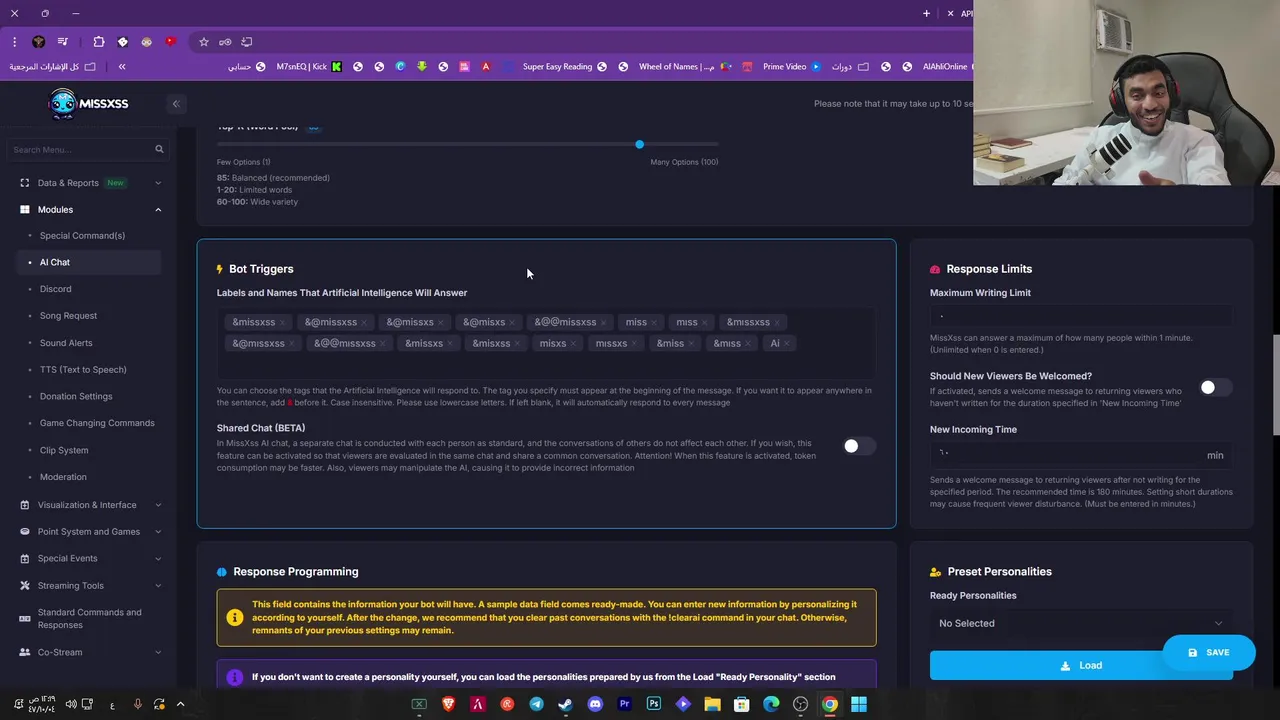Expand the Co-Stream section
The width and height of the screenshot is (1280, 720).
click(90, 652)
